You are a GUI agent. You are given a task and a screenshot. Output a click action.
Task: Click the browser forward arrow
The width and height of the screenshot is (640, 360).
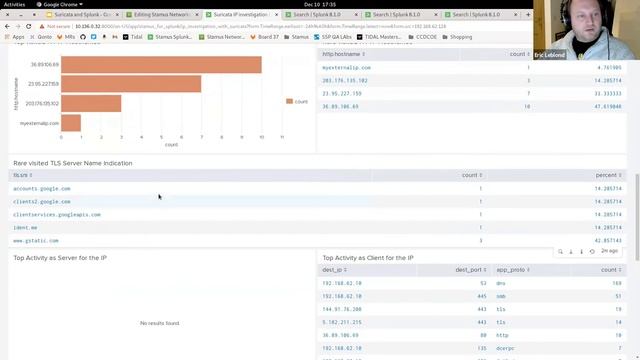pos(18,26)
